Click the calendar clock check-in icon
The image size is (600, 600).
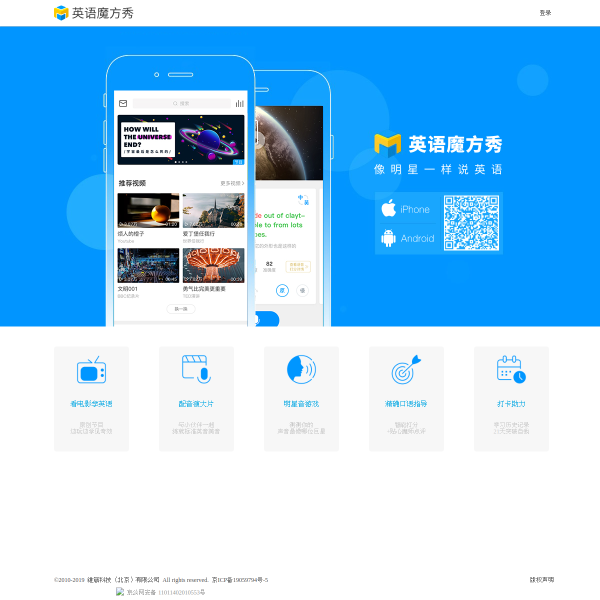click(x=511, y=369)
